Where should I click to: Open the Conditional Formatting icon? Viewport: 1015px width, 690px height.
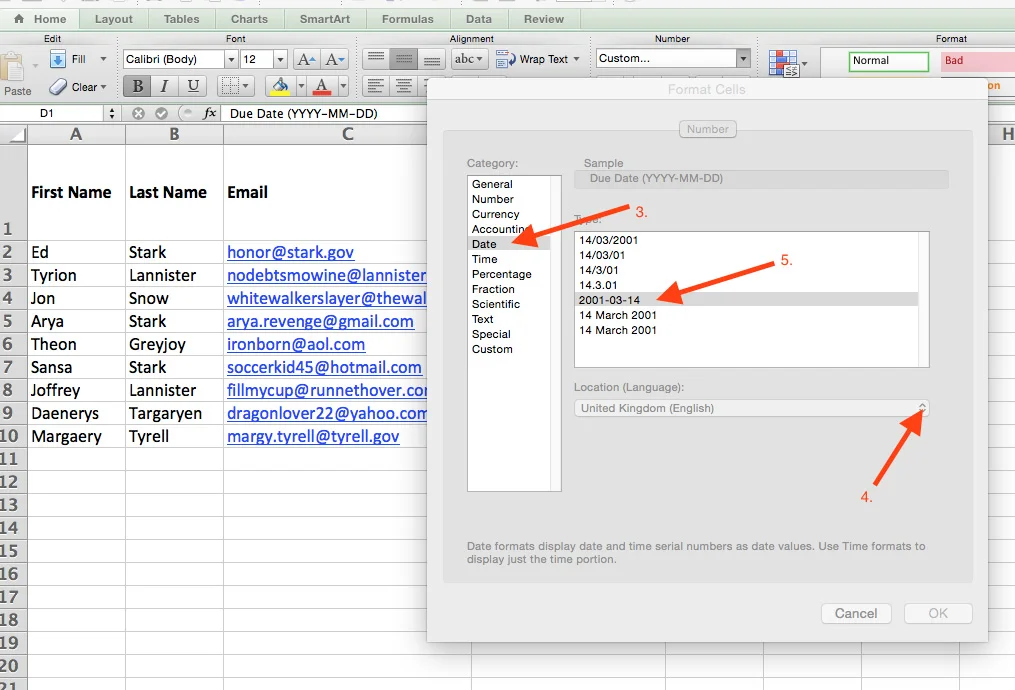point(783,63)
